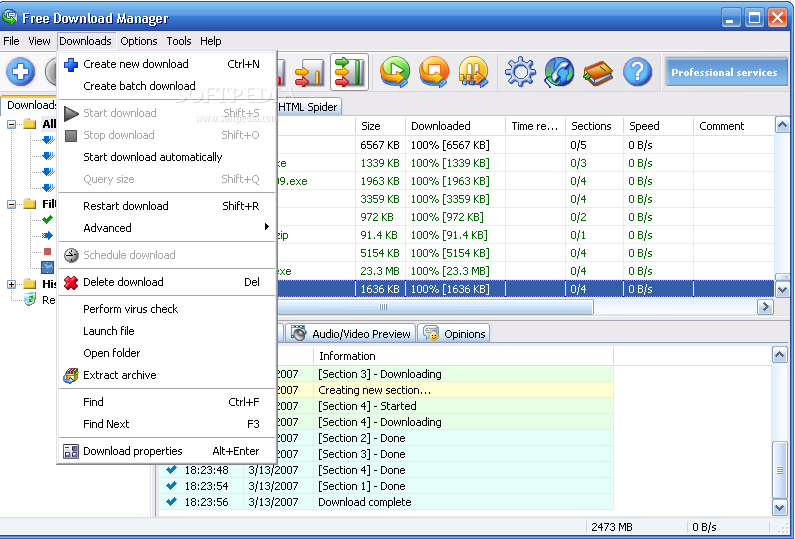795x539 pixels.
Task: Click the Information column header in log
Action: 463,356
